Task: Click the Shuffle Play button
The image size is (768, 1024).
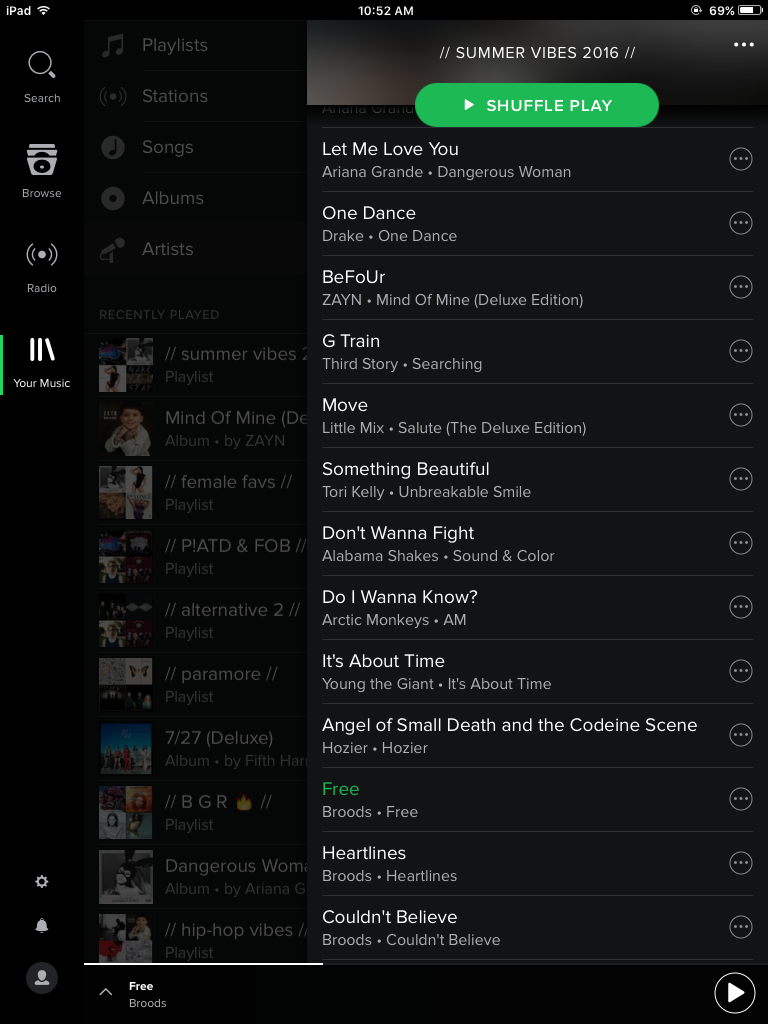Action: click(537, 105)
